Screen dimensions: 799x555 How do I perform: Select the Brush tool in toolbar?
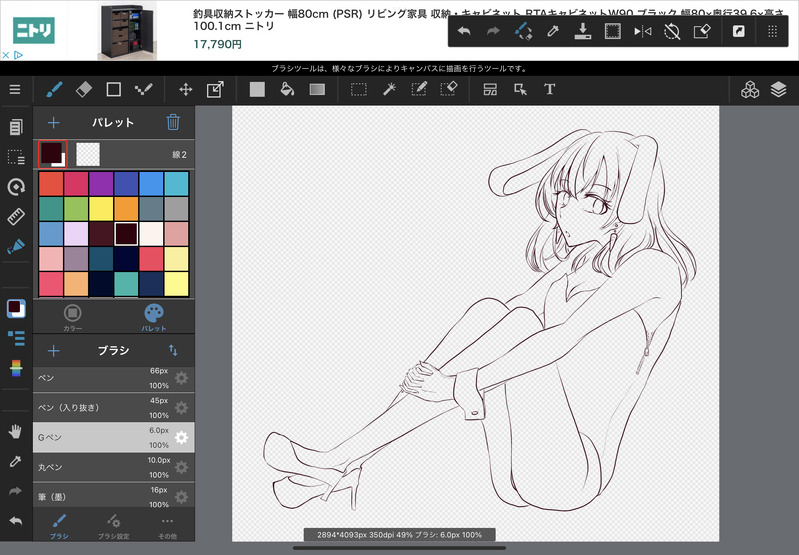(54, 90)
